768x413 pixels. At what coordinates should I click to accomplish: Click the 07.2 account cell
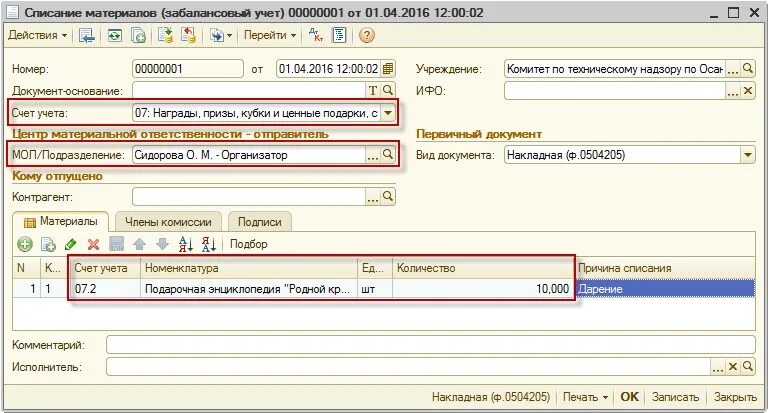(106, 289)
